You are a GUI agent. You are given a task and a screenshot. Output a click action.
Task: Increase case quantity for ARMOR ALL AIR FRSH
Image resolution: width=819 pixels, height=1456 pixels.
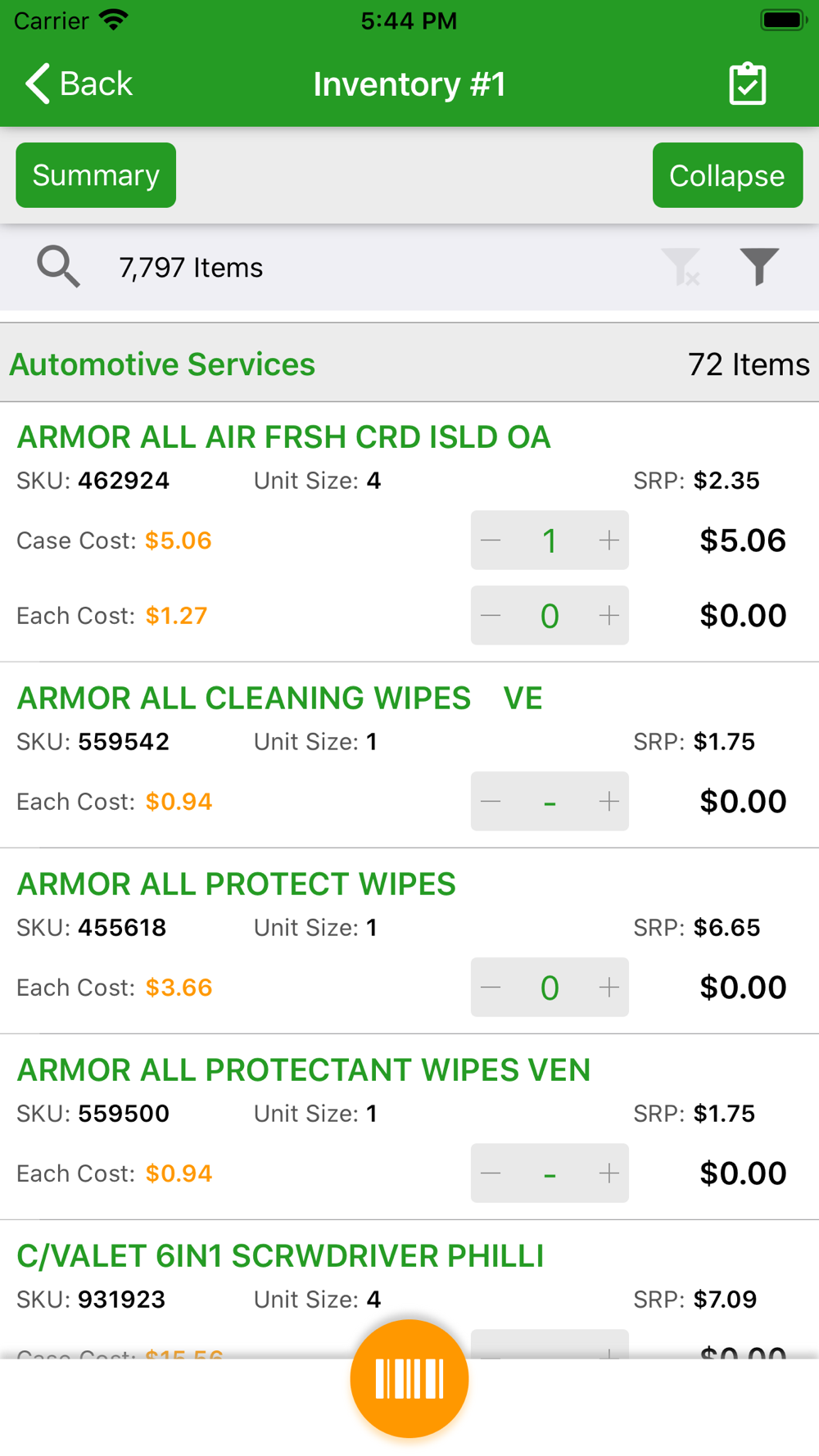[x=609, y=540]
